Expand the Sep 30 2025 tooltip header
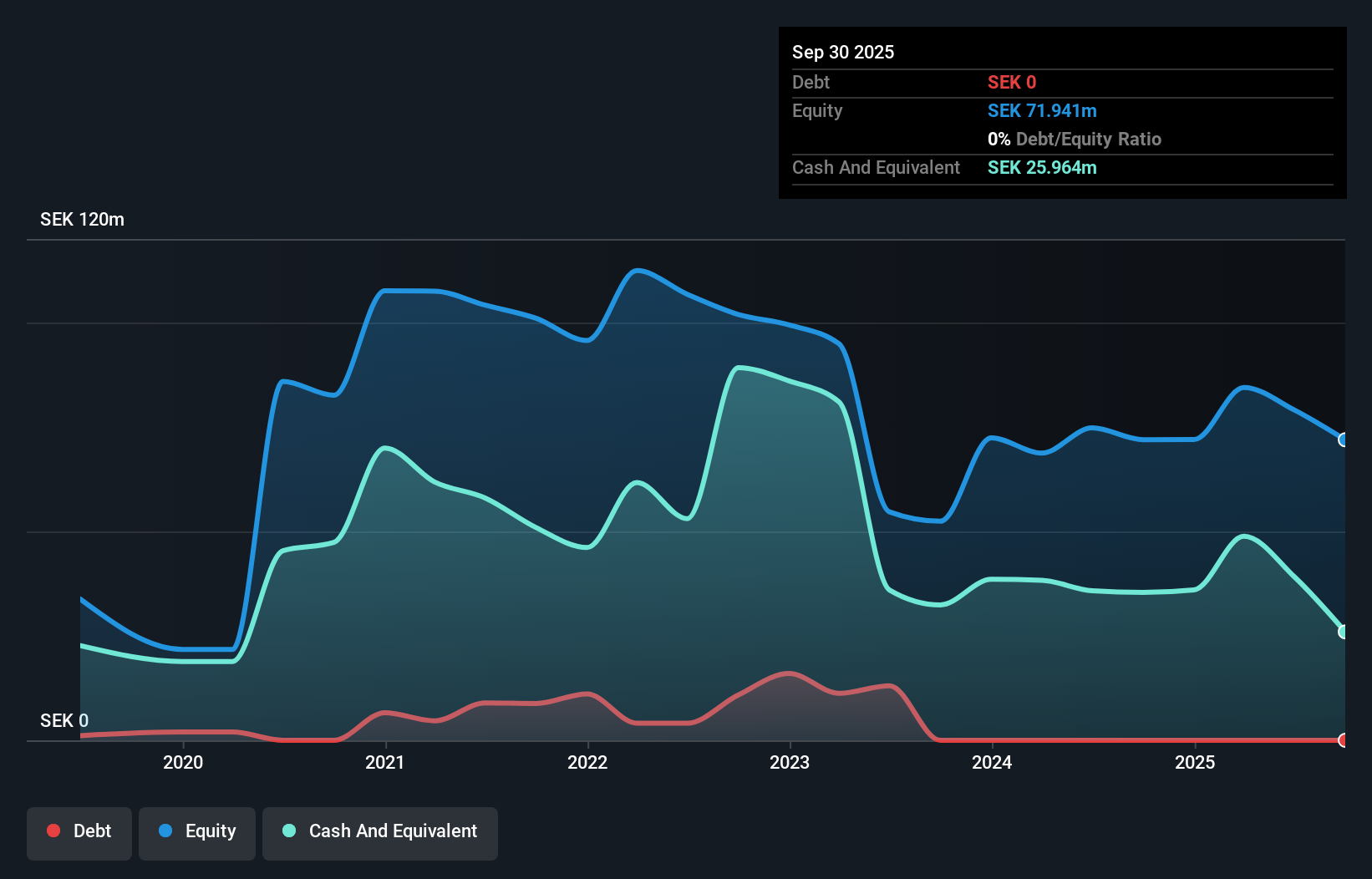Image resolution: width=1372 pixels, height=879 pixels. (x=843, y=52)
